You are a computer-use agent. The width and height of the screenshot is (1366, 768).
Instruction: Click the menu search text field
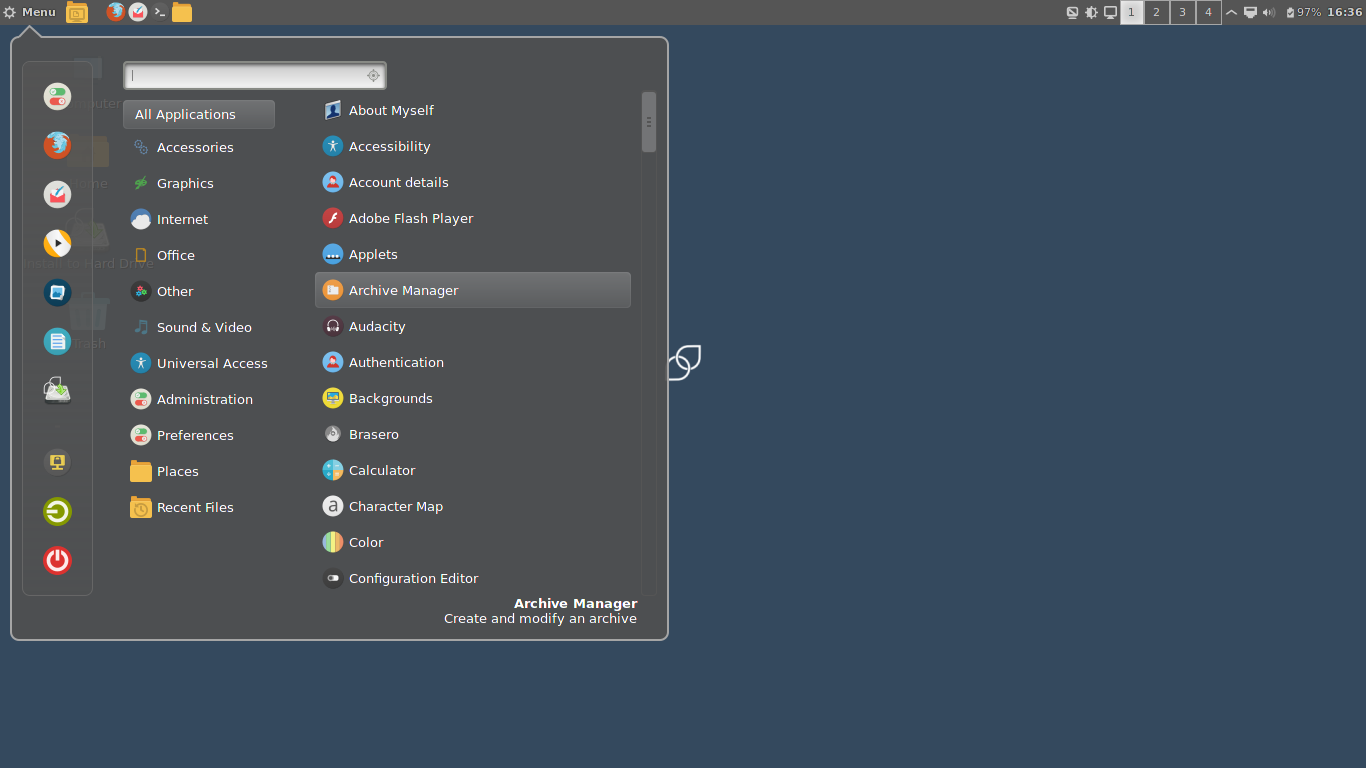[255, 75]
